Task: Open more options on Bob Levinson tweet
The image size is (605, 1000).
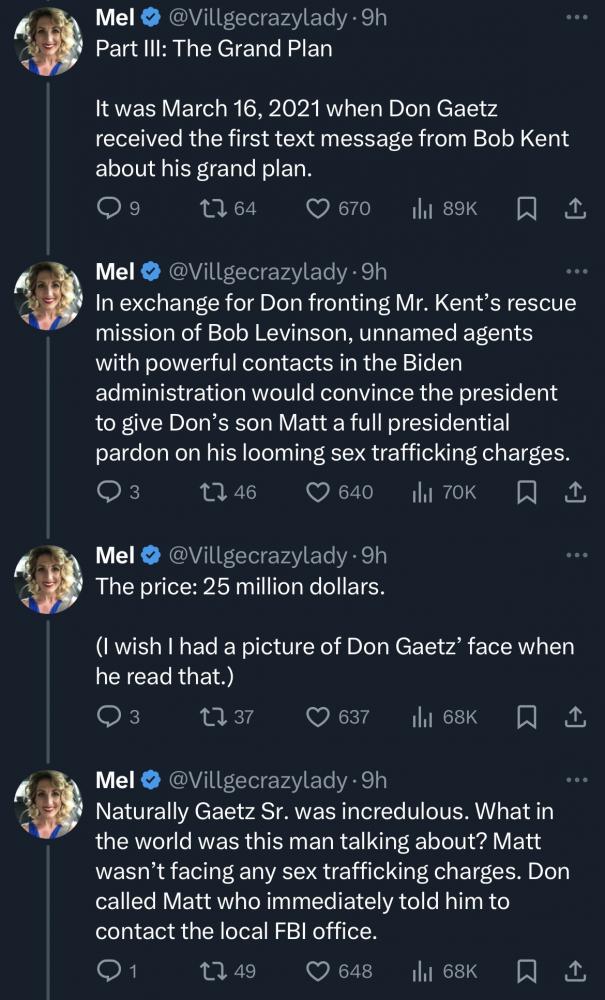Action: 577,271
